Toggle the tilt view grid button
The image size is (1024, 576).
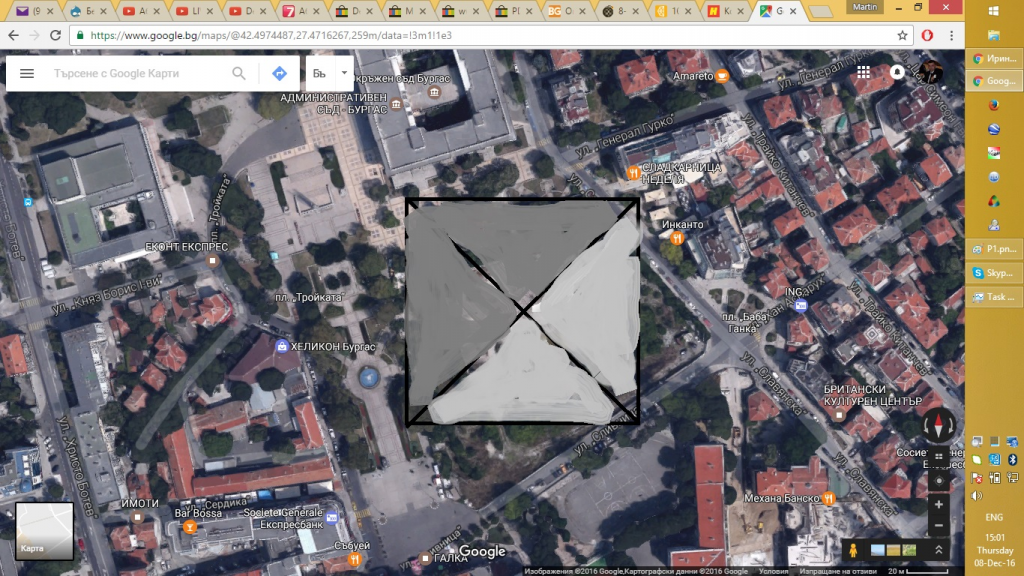(938, 457)
